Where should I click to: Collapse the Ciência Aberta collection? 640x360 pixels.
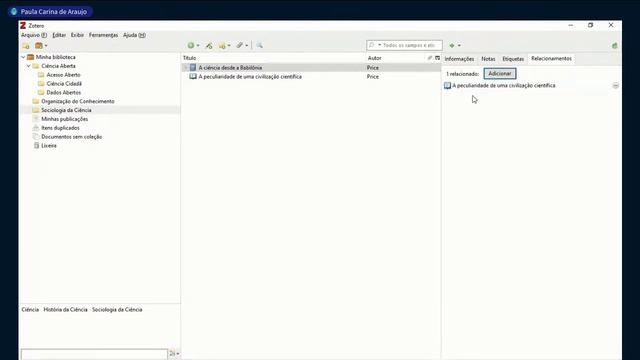pos(29,66)
